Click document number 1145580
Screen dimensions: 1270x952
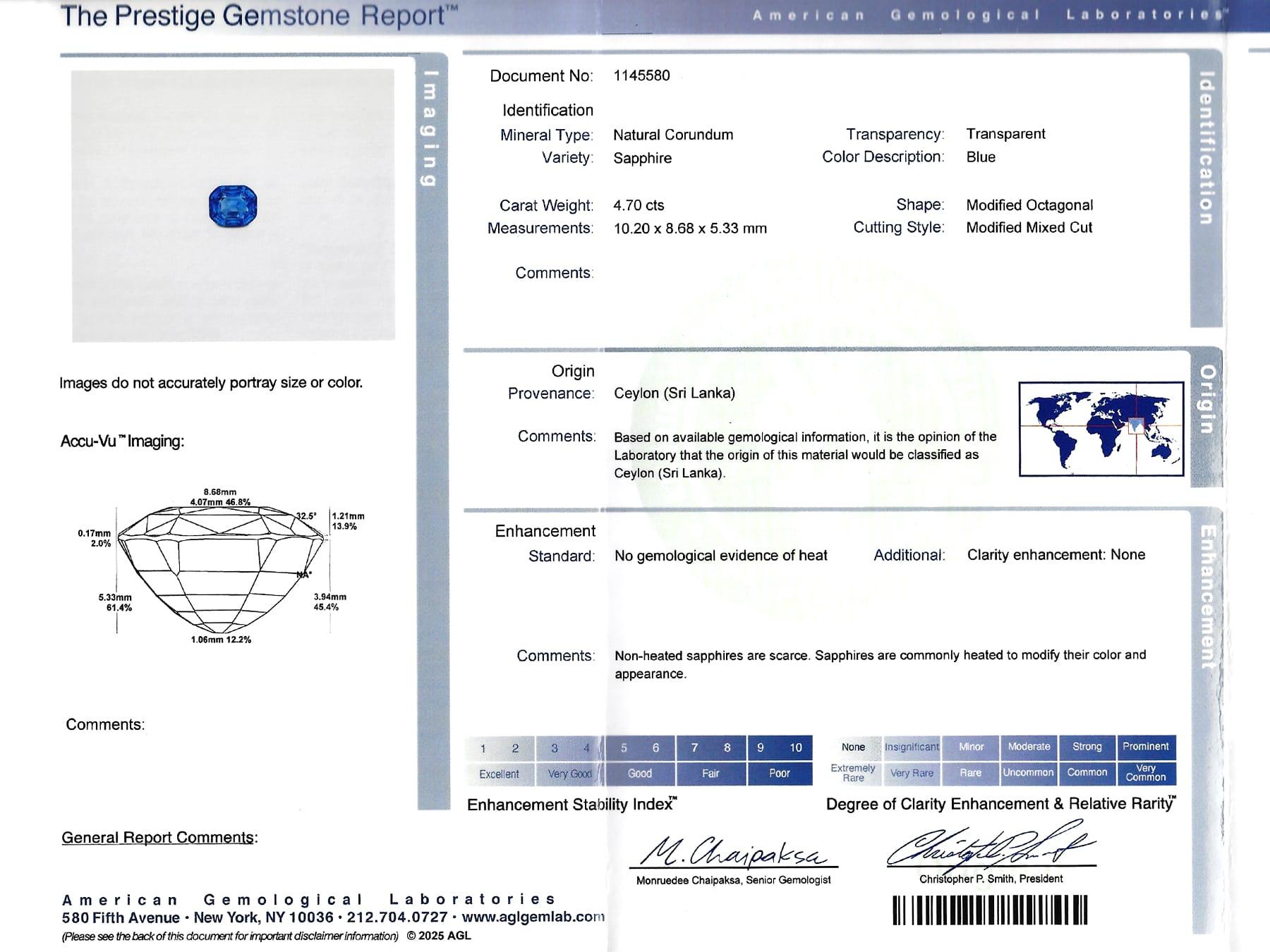point(641,75)
